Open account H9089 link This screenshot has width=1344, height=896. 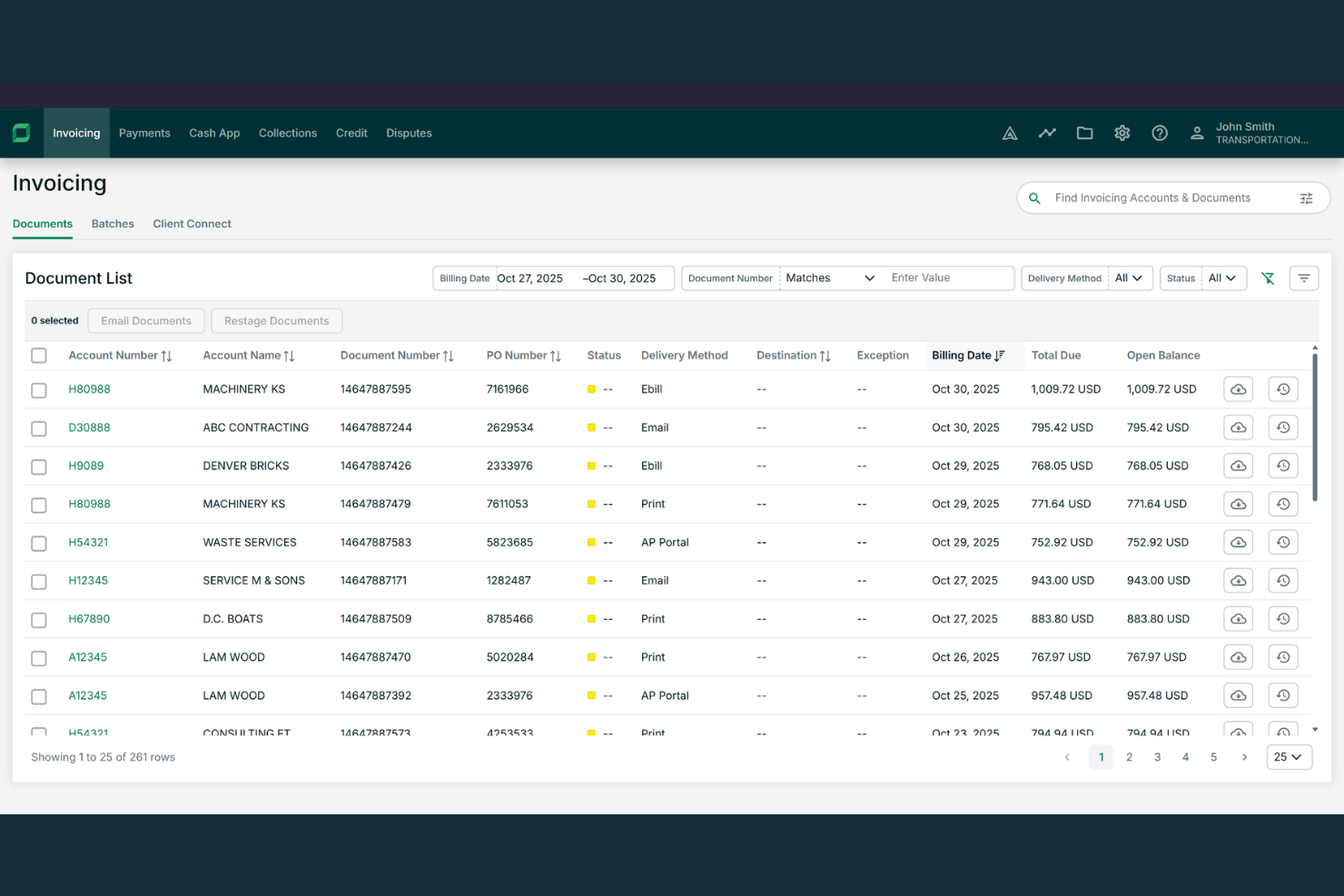pos(86,466)
